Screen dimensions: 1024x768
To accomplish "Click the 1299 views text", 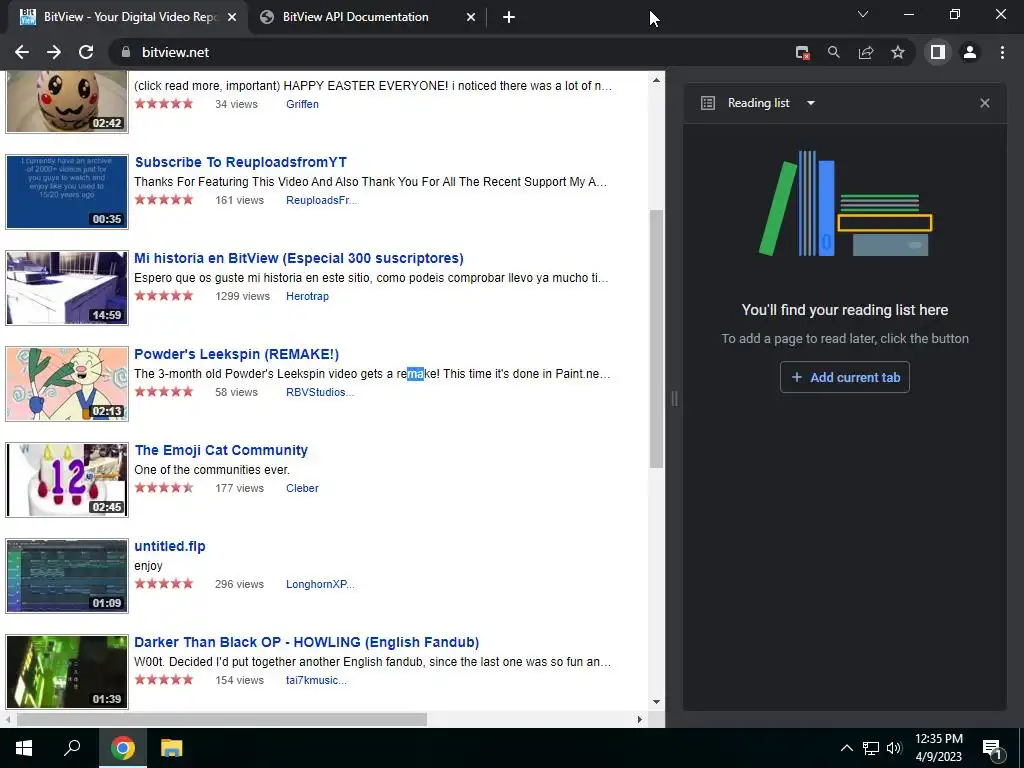I will point(242,296).
